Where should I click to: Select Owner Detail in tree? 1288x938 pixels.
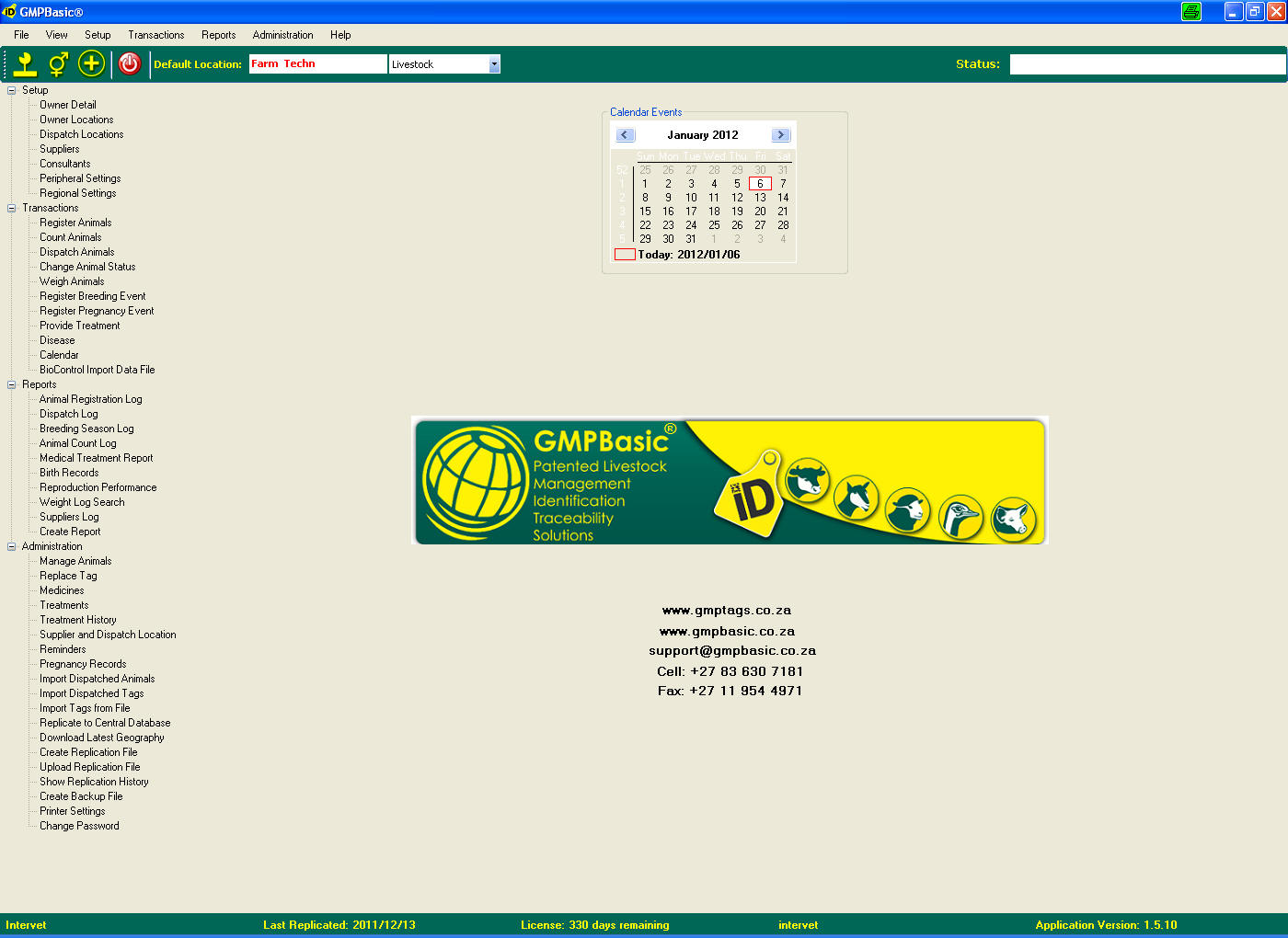pos(67,105)
